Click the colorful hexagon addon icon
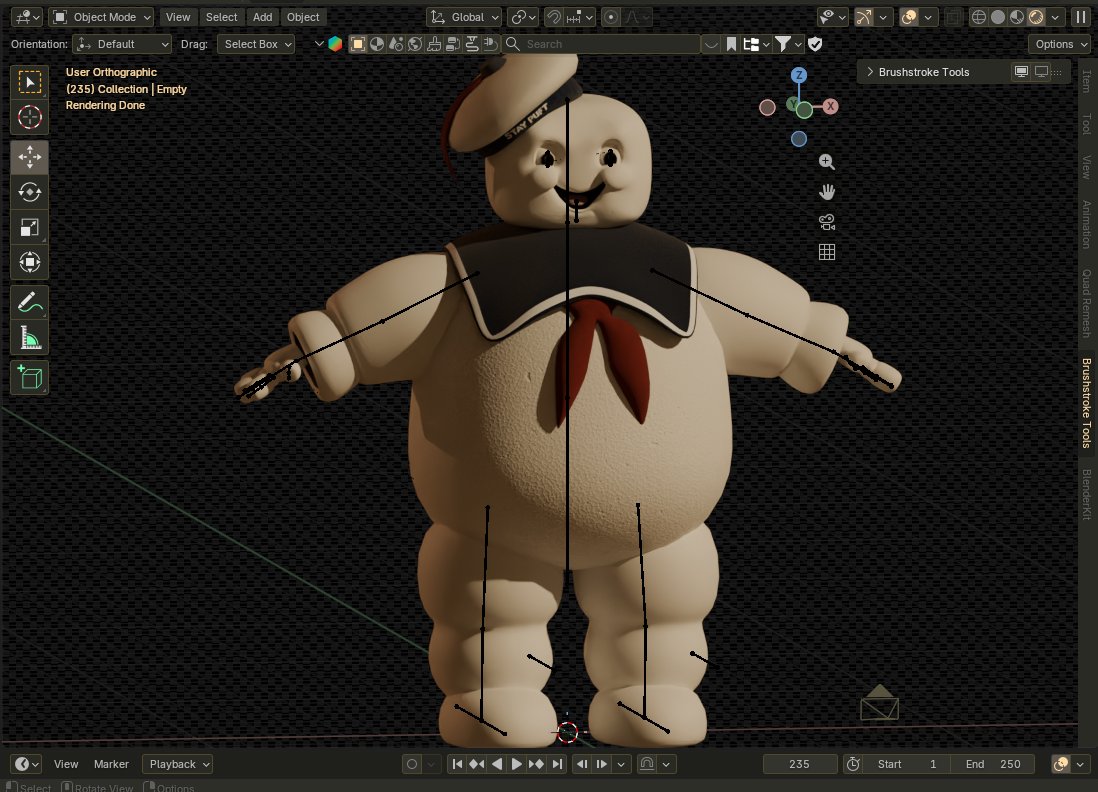The image size is (1098, 792). click(335, 44)
